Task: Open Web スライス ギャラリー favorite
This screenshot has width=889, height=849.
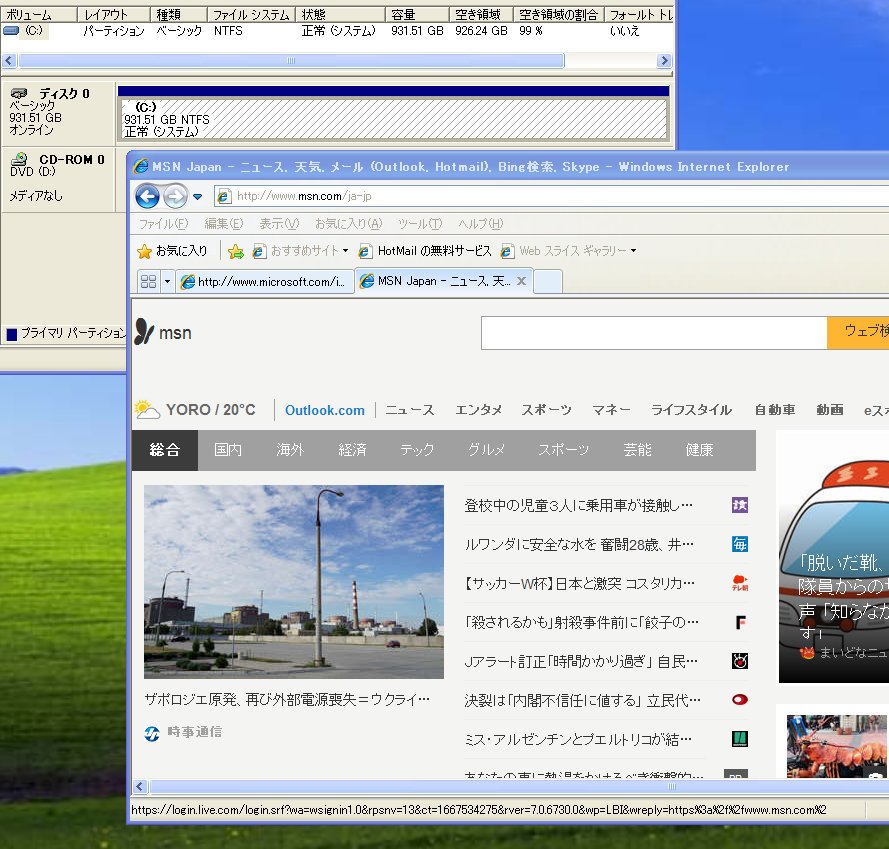Action: (x=565, y=251)
